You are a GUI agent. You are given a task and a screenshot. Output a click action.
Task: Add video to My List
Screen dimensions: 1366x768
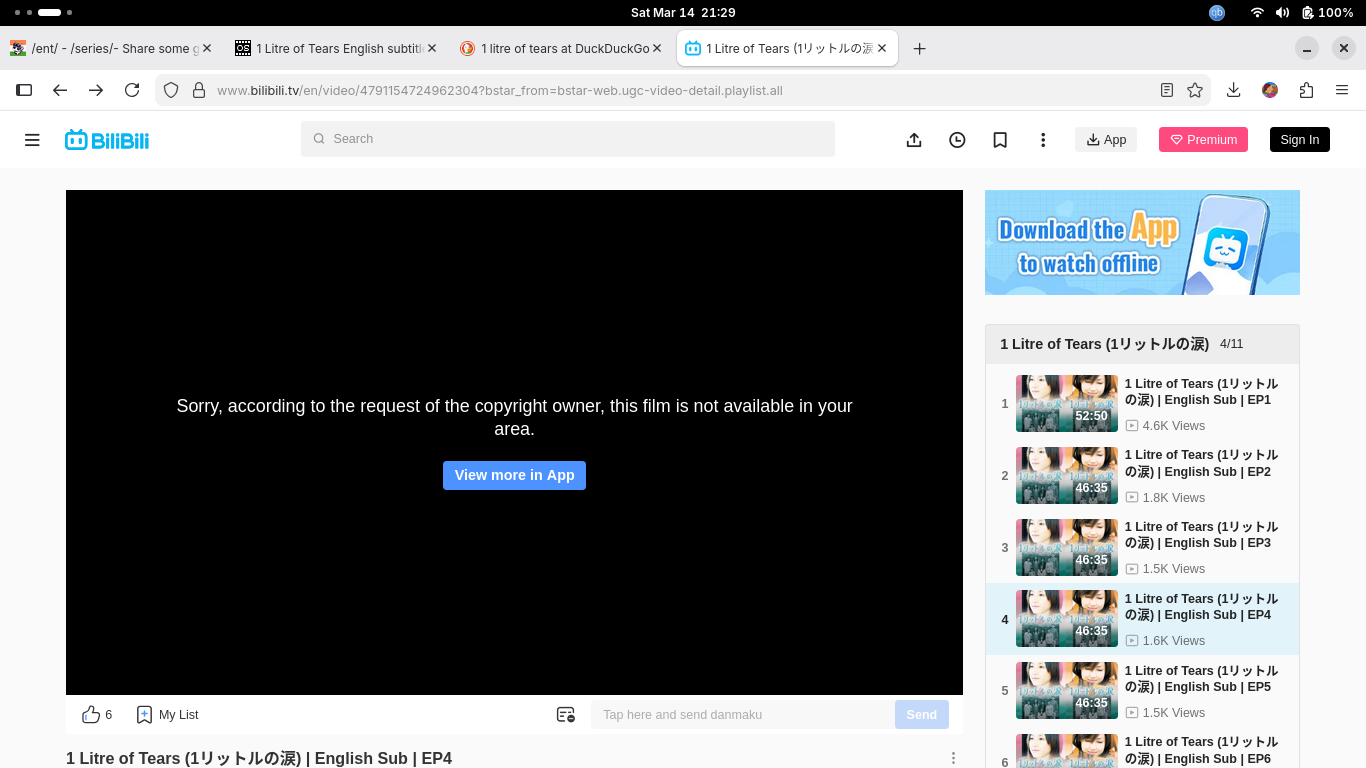point(167,714)
